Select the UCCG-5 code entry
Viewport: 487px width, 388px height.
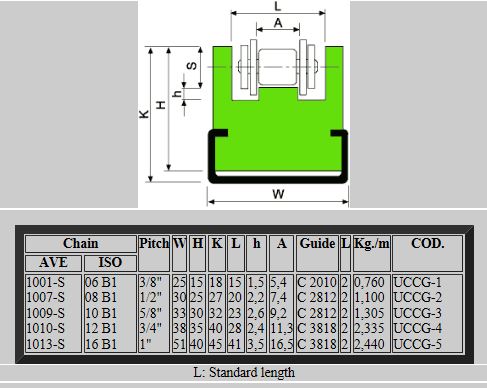click(418, 344)
